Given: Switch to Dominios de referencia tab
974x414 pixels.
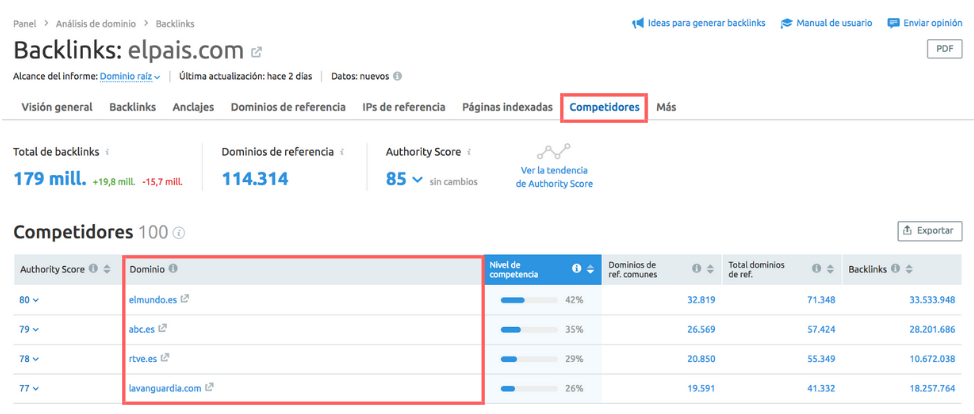Looking at the screenshot, I should 288,107.
